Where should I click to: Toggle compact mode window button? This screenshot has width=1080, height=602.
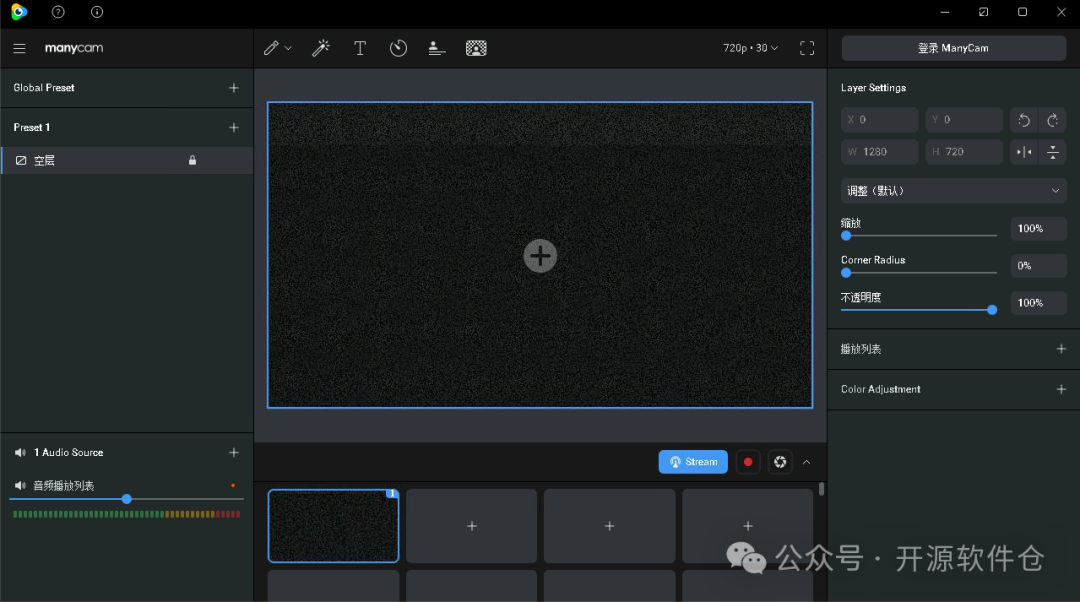pos(984,12)
